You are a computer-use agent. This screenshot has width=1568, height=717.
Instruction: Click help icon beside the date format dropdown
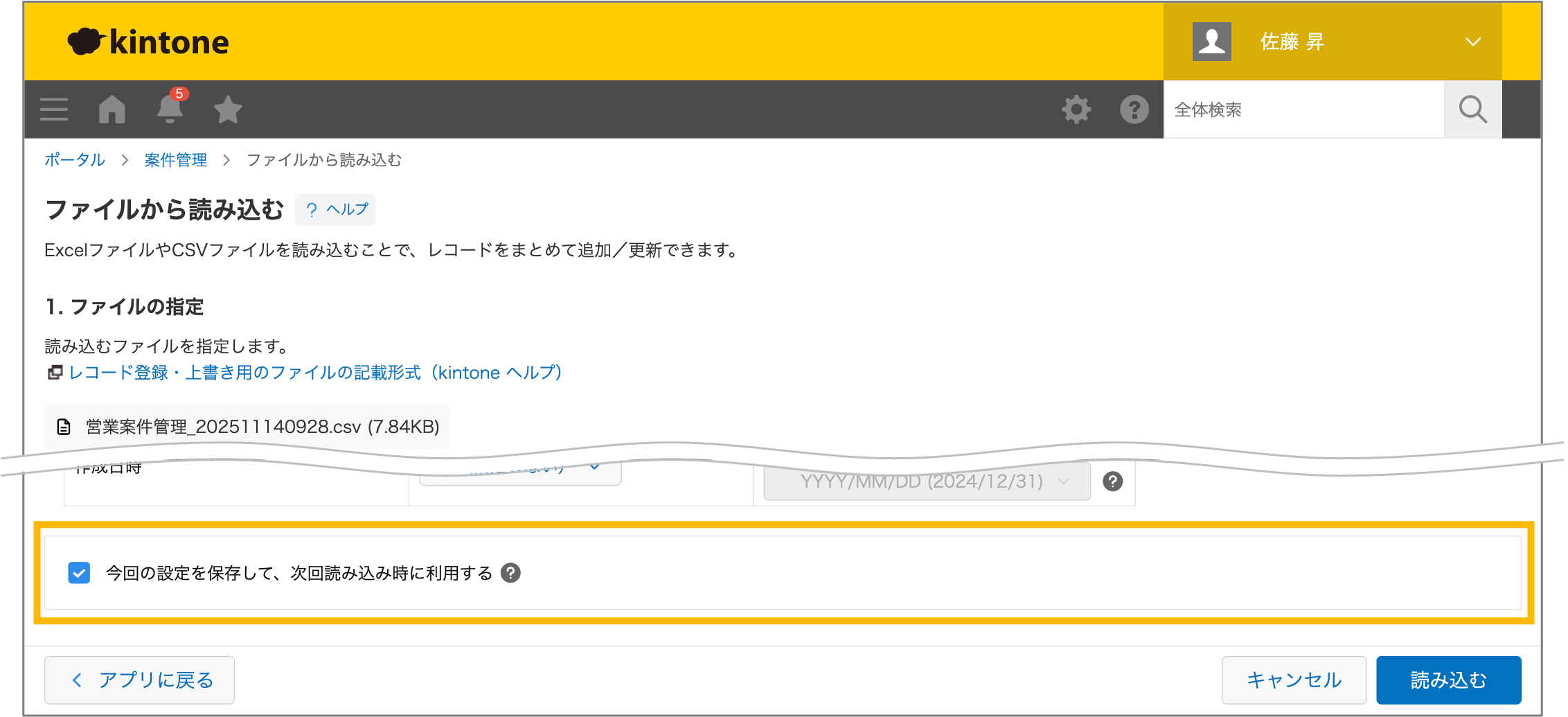(1112, 481)
